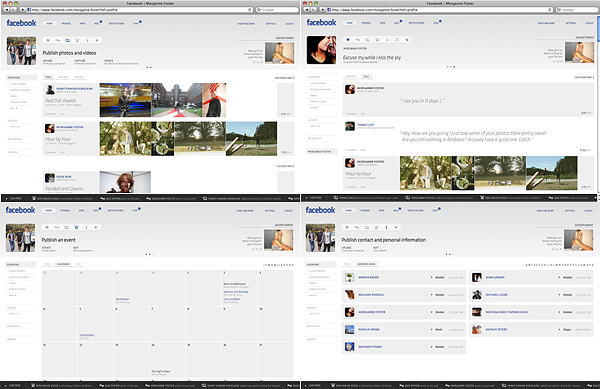Viewport: 600px width, 389px height.
Task: Click Hide Publisher in the photos page
Action: click(x=246, y=24)
